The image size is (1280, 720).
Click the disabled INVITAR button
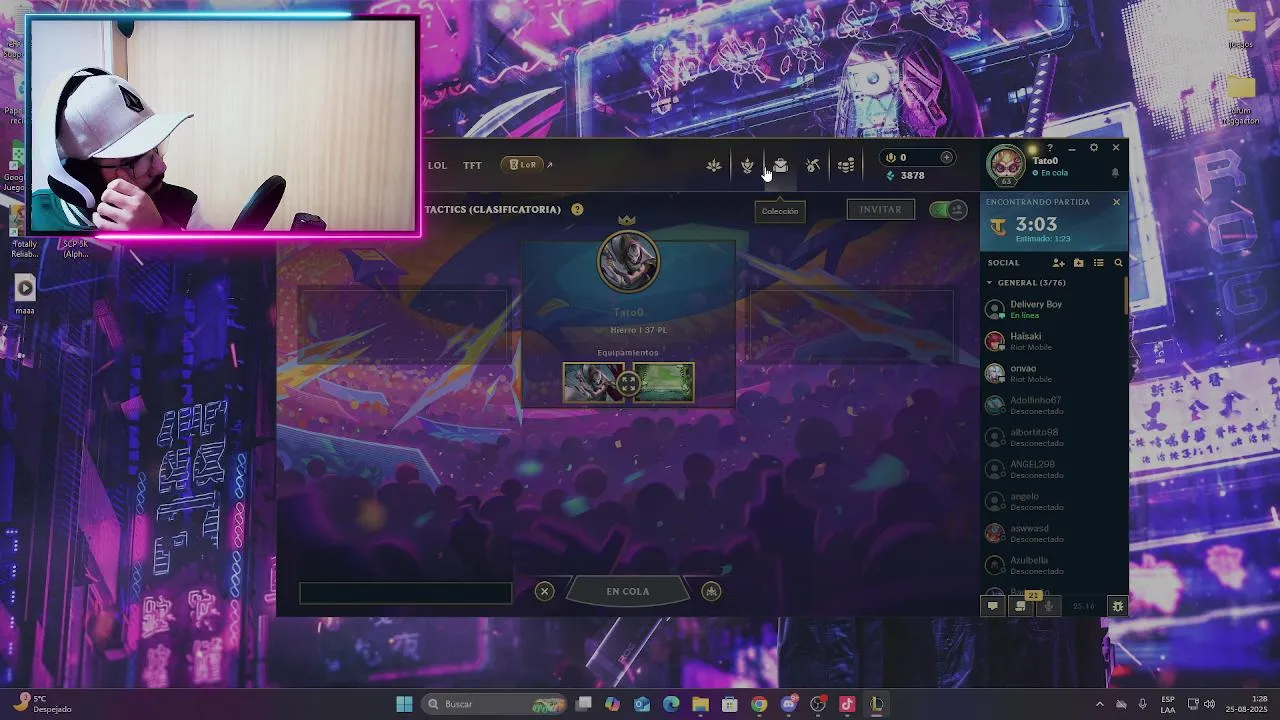880,209
